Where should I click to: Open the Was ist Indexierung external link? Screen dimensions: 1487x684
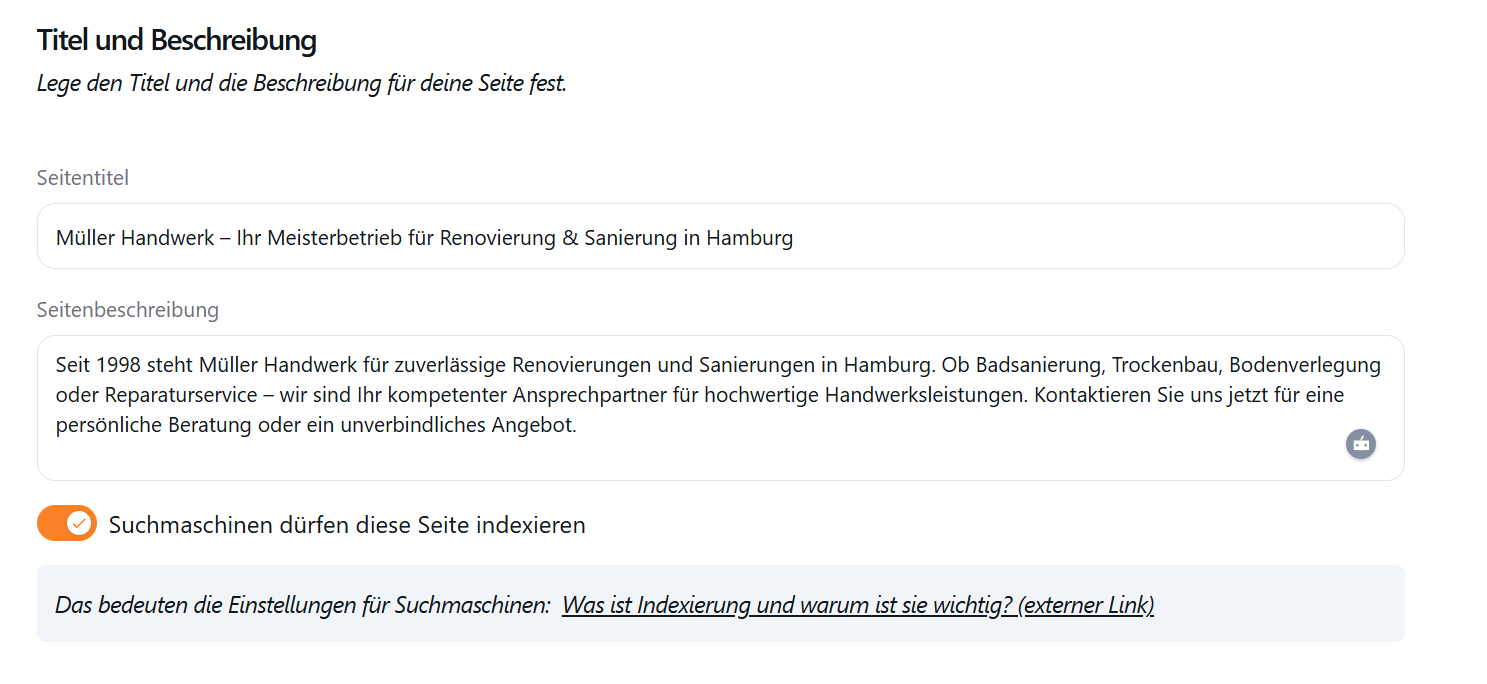(858, 605)
